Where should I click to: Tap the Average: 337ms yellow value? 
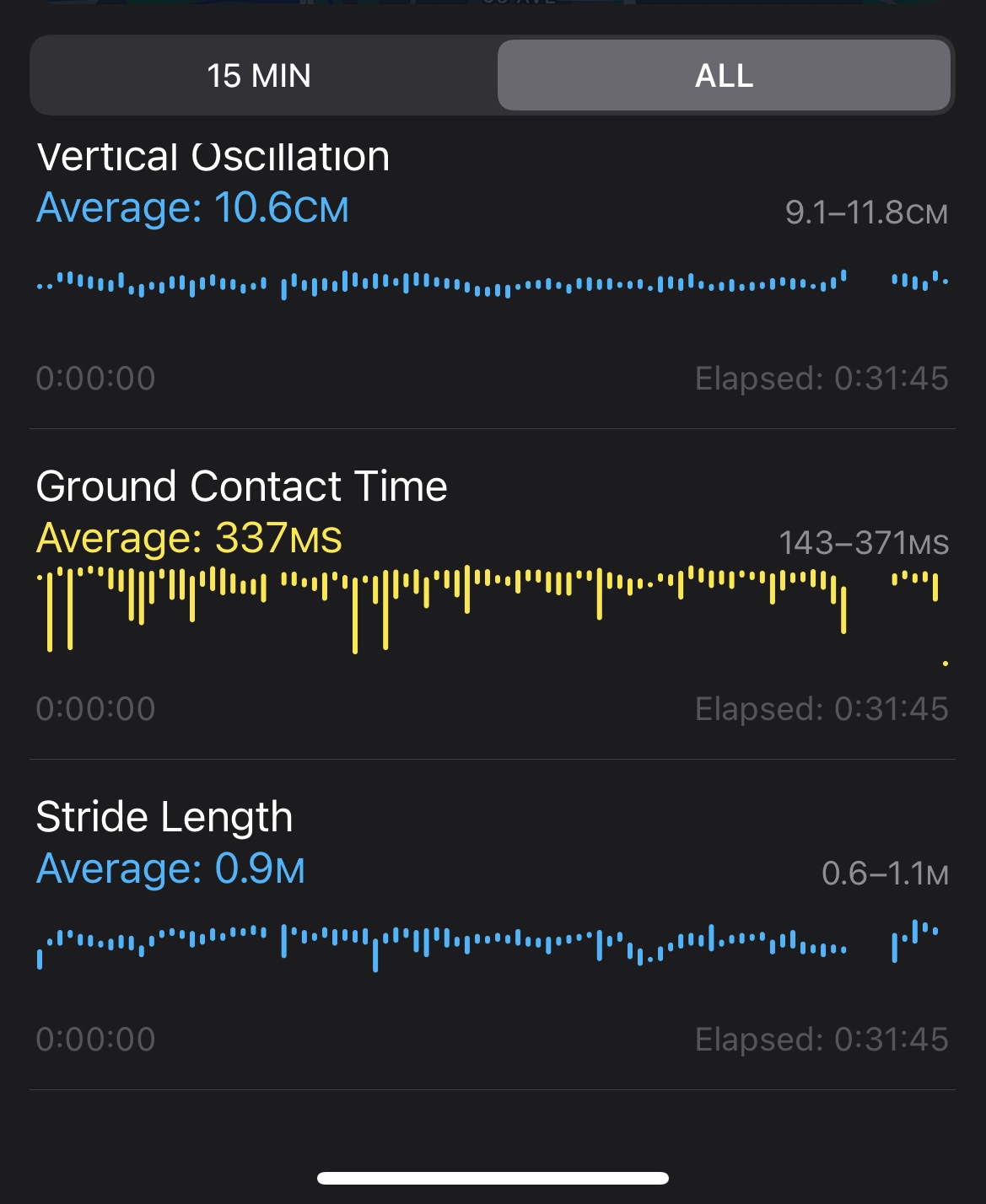click(189, 538)
